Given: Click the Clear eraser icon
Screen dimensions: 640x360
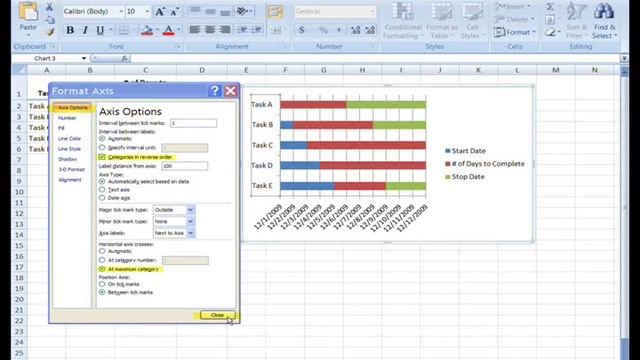Looking at the screenshot, I should click(x=550, y=32).
